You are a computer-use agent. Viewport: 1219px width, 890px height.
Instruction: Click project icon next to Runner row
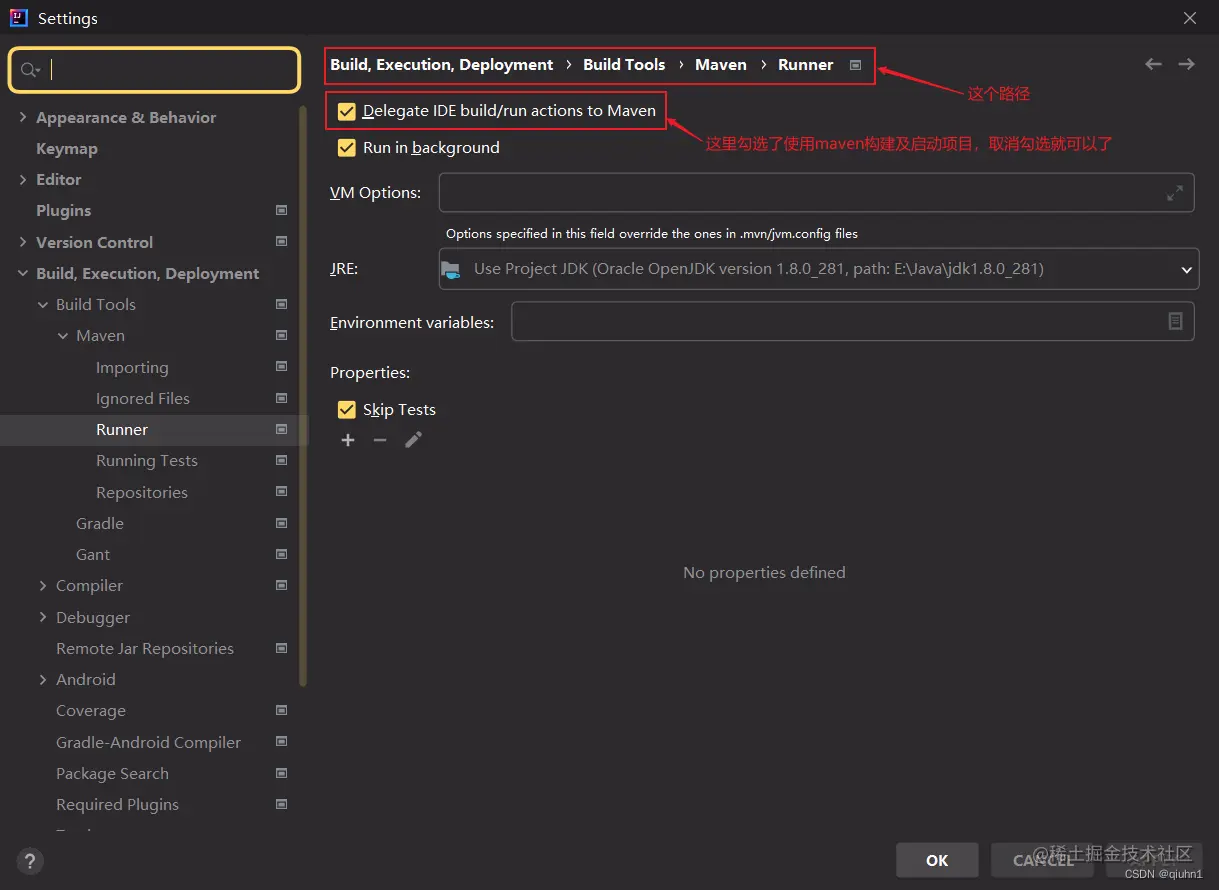click(281, 429)
